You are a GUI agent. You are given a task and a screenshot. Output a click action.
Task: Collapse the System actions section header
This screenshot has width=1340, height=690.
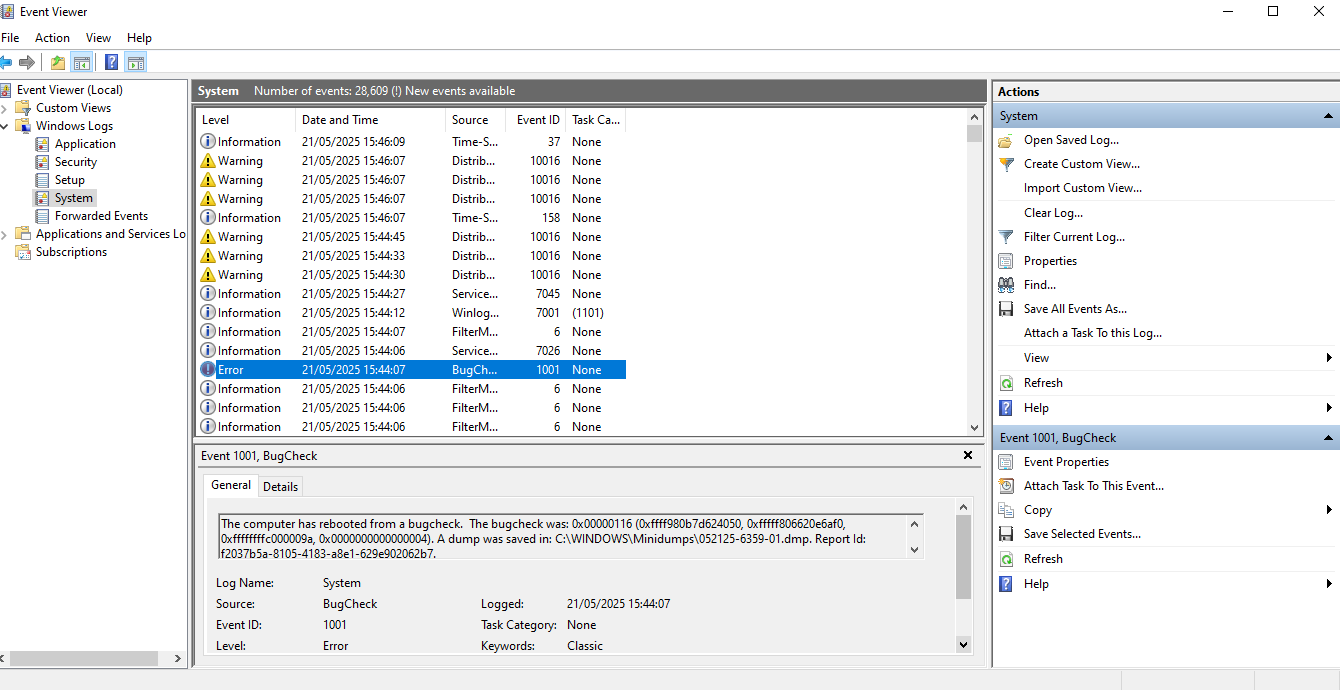(x=1329, y=116)
